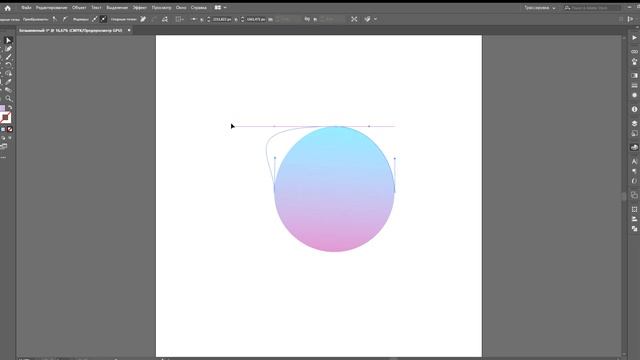This screenshot has width=640, height=360.
Task: Open the Appearance panel
Action: click(x=634, y=95)
